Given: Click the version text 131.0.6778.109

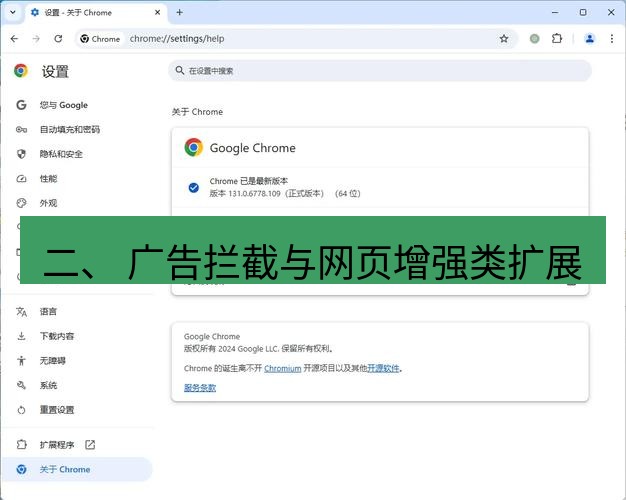Looking at the screenshot, I should [254, 194].
